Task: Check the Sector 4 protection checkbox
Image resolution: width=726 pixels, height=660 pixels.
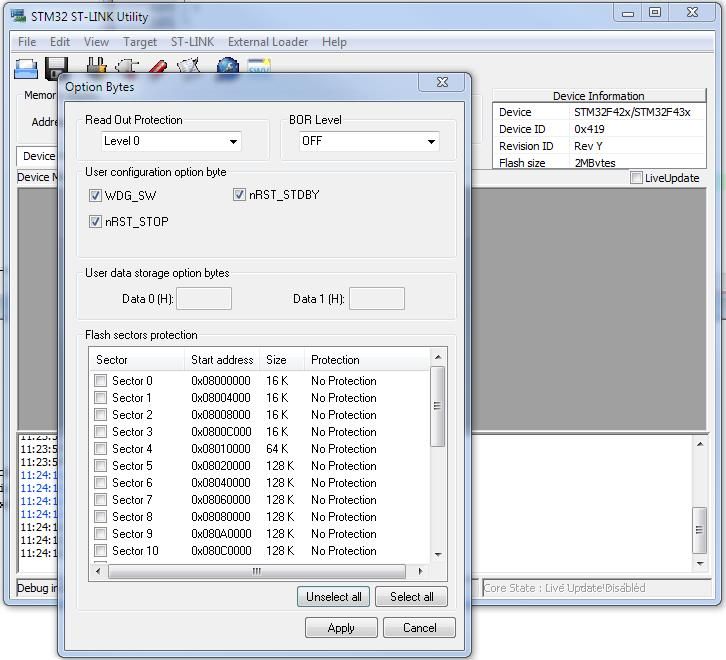Action: (100, 448)
